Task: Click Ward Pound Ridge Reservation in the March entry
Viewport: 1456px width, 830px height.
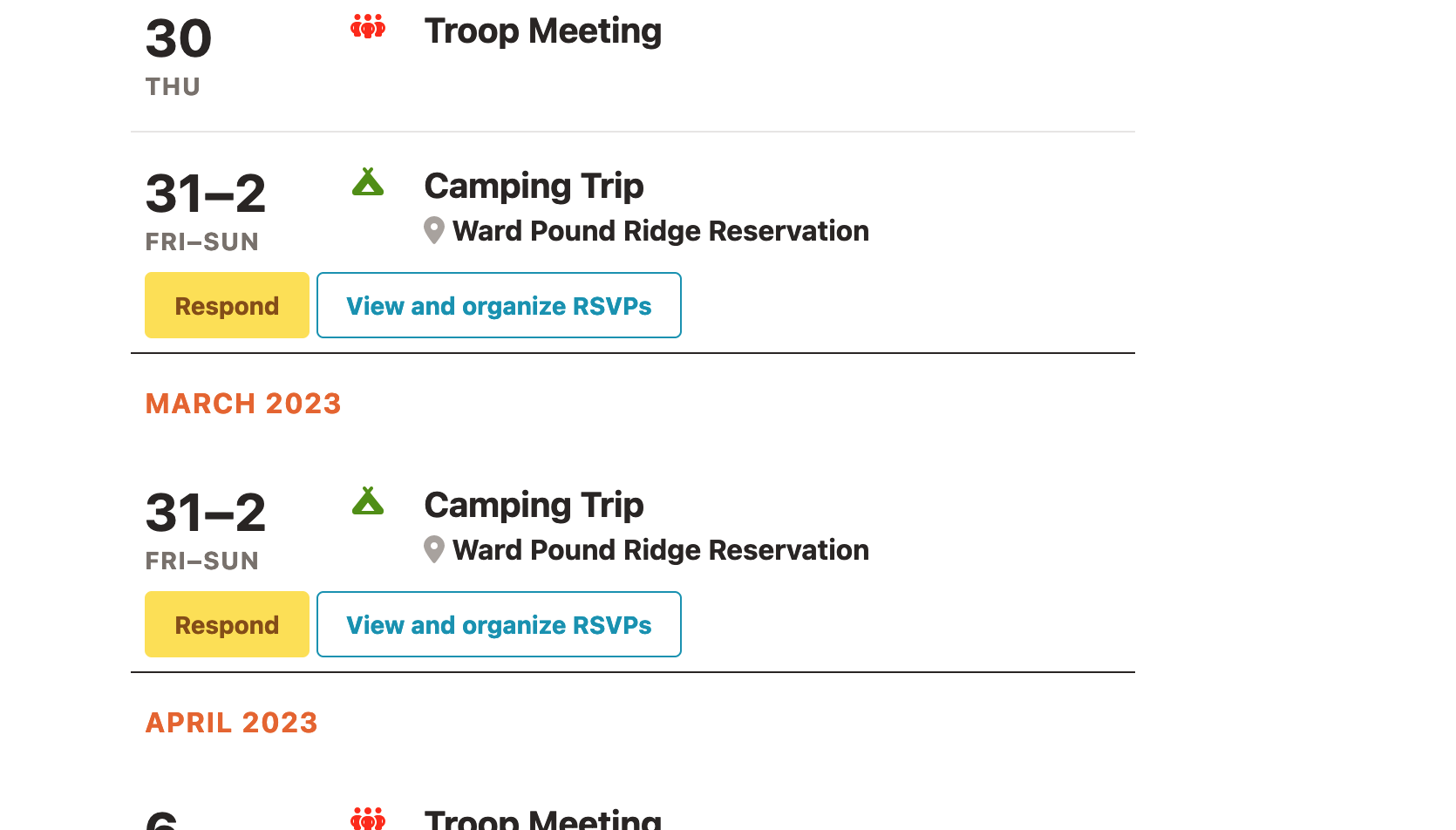Action: click(661, 549)
